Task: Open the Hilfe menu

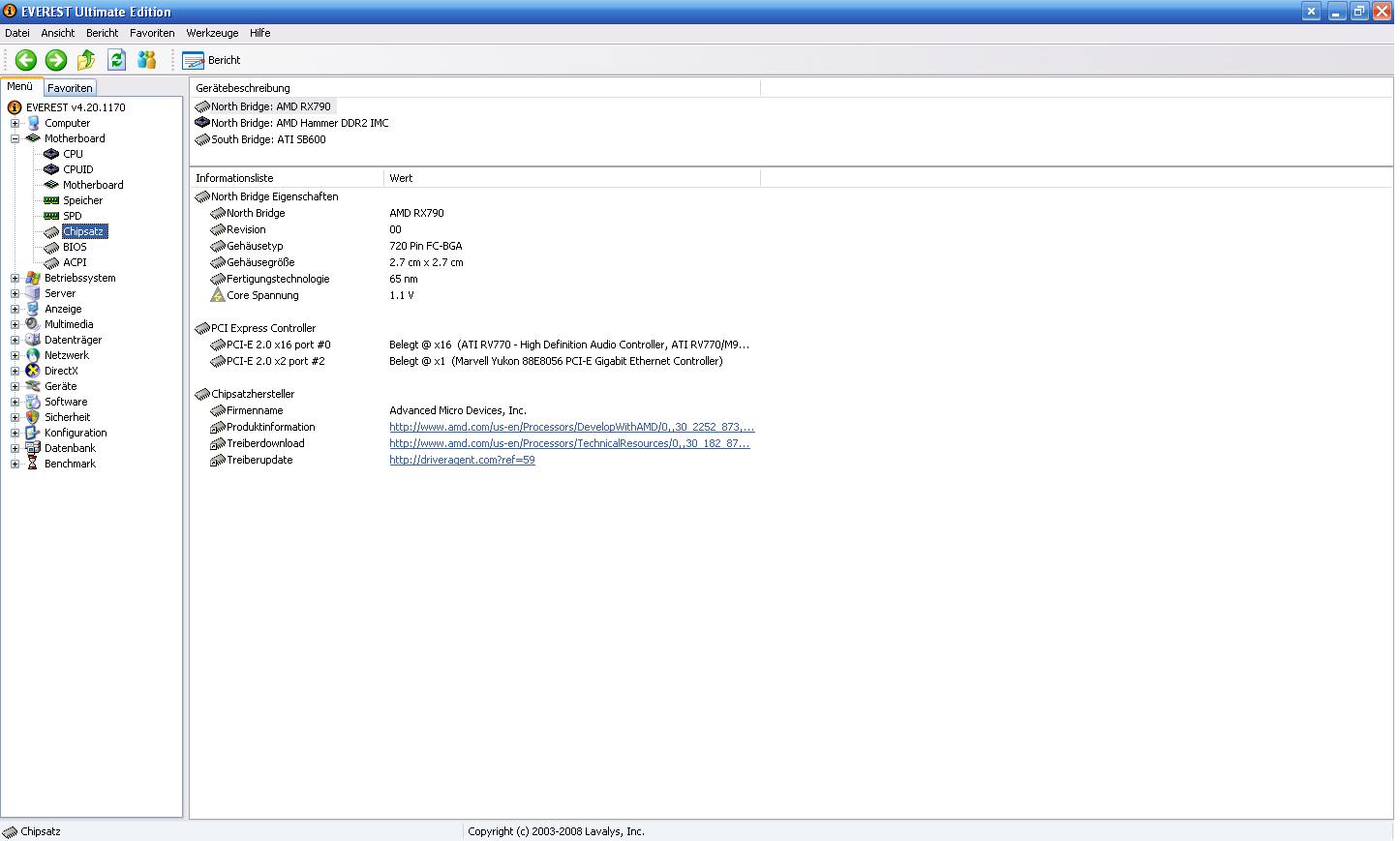Action: pos(260,33)
